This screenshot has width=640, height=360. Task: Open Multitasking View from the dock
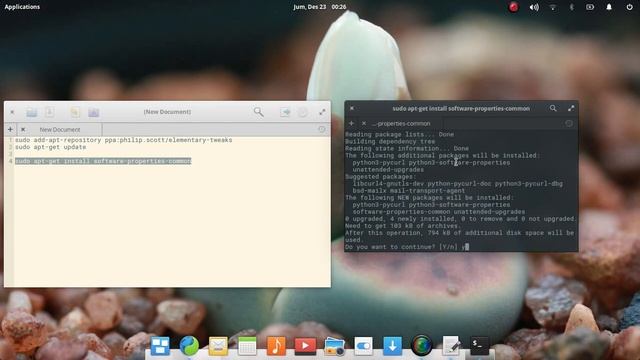(160, 346)
